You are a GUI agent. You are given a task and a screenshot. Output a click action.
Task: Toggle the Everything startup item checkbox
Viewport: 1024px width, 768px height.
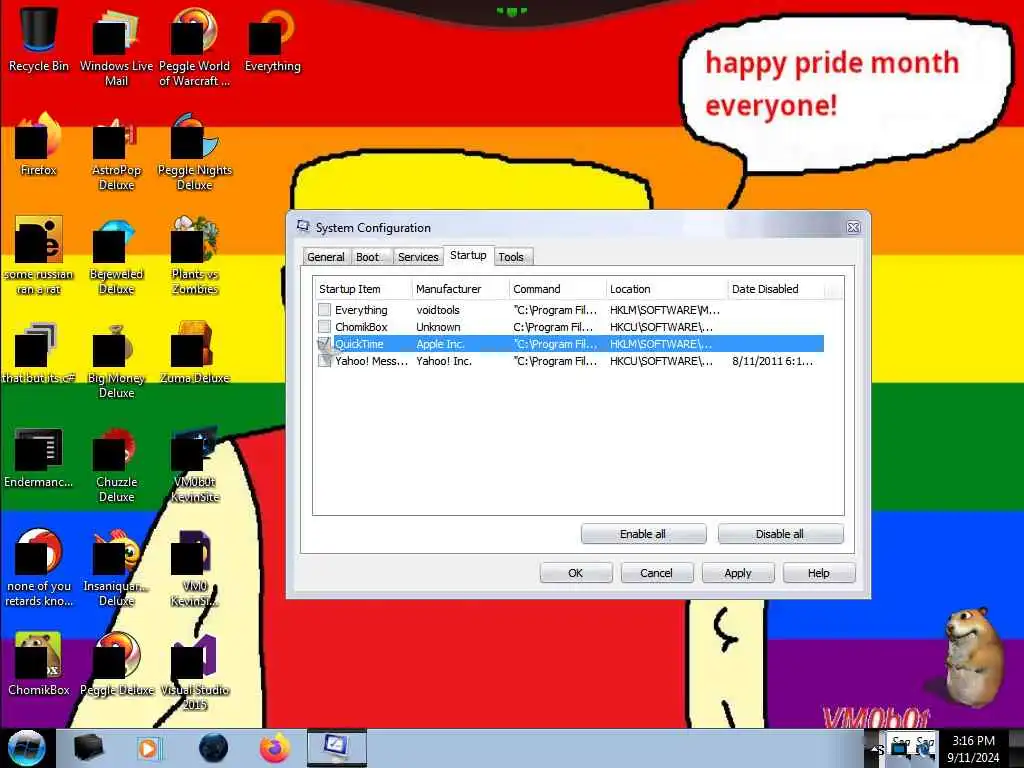(324, 310)
